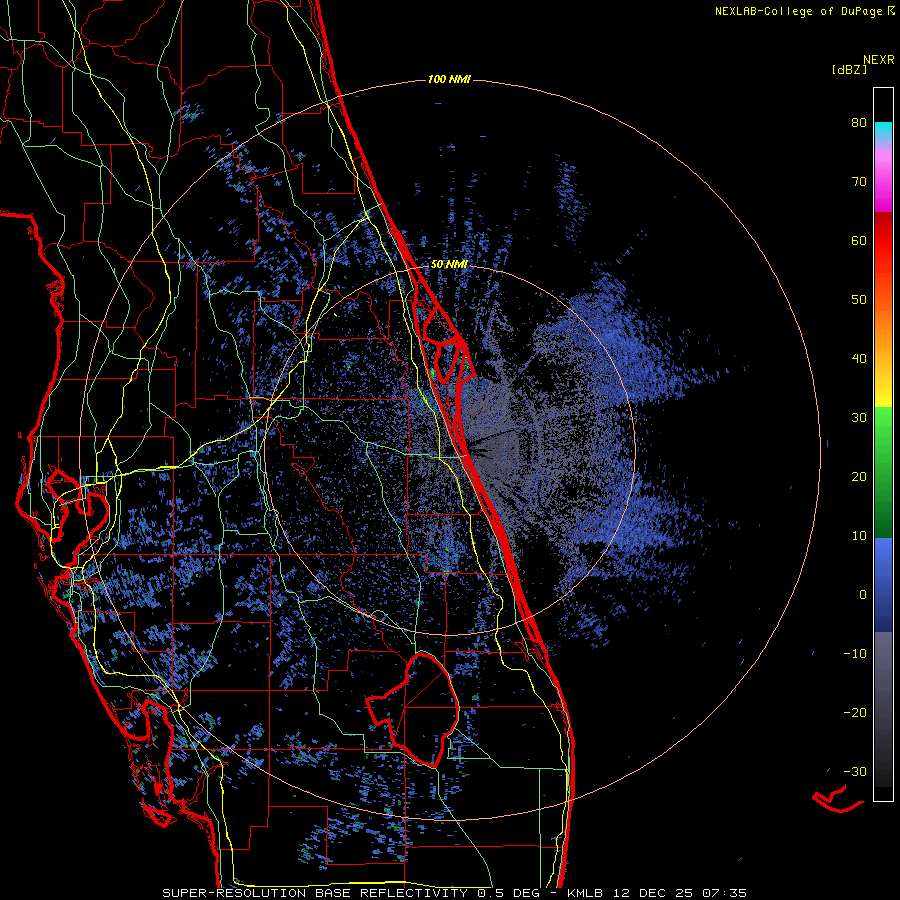Click the cyan top segment of the color bar

tap(883, 132)
